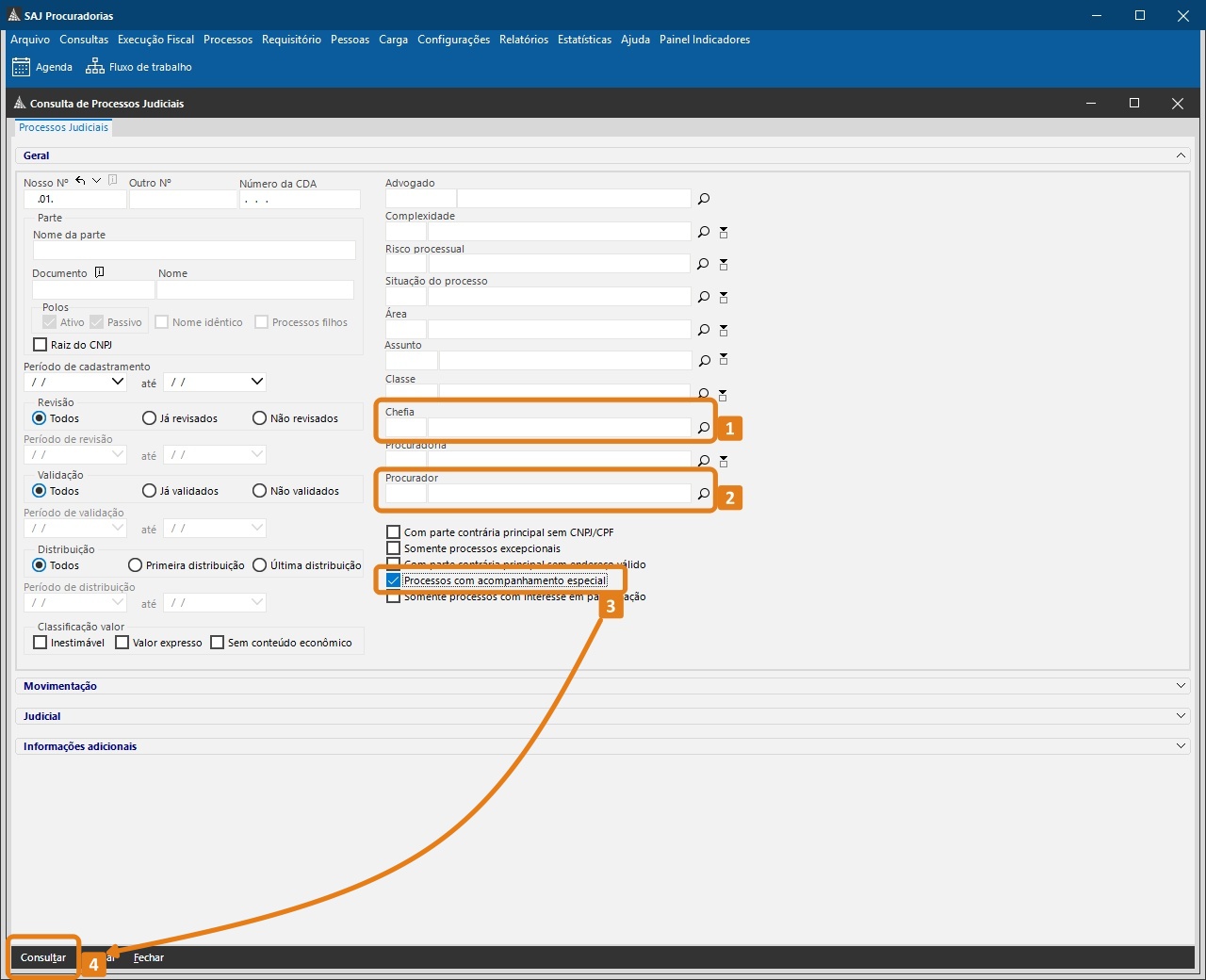The image size is (1206, 980).
Task: Open the dropdown arrow beside Nosso Nº
Action: (x=96, y=181)
